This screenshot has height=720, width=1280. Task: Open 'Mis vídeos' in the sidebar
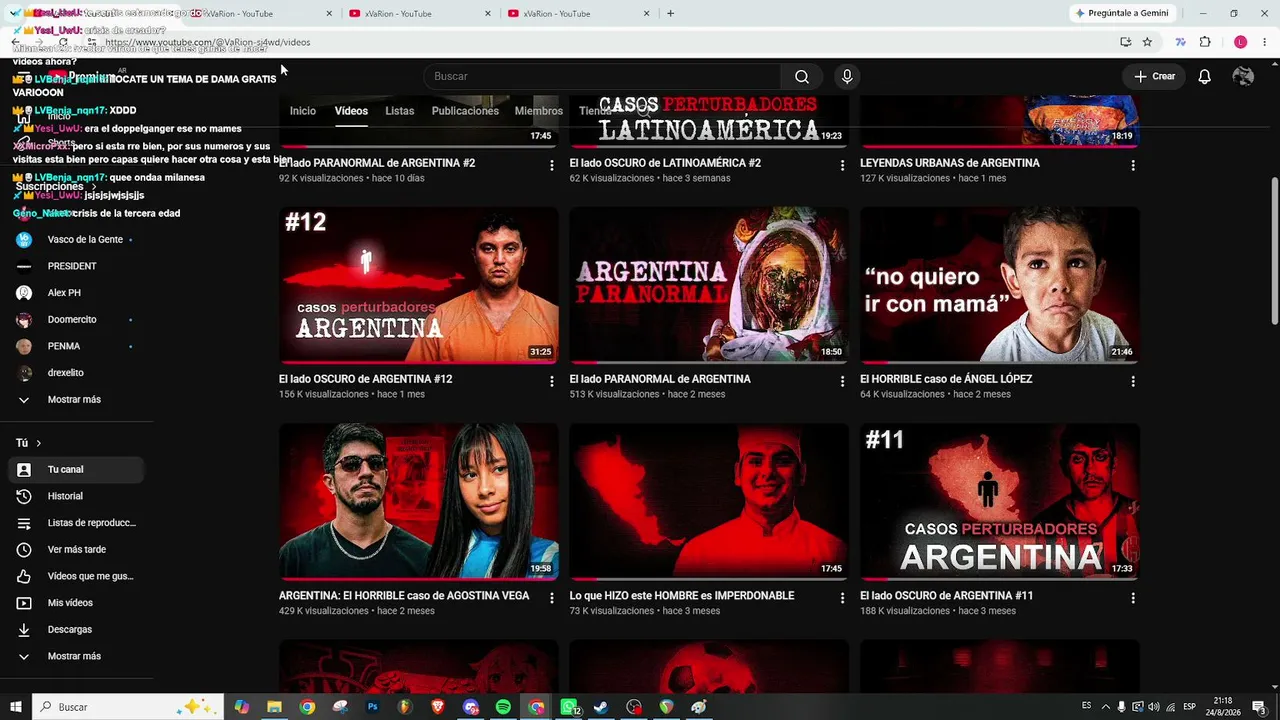point(76,603)
